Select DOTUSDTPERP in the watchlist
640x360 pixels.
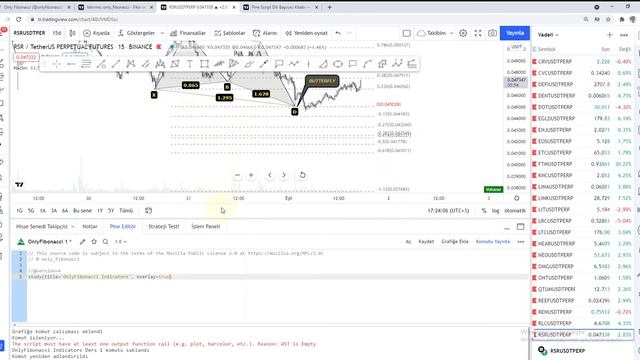[582, 107]
